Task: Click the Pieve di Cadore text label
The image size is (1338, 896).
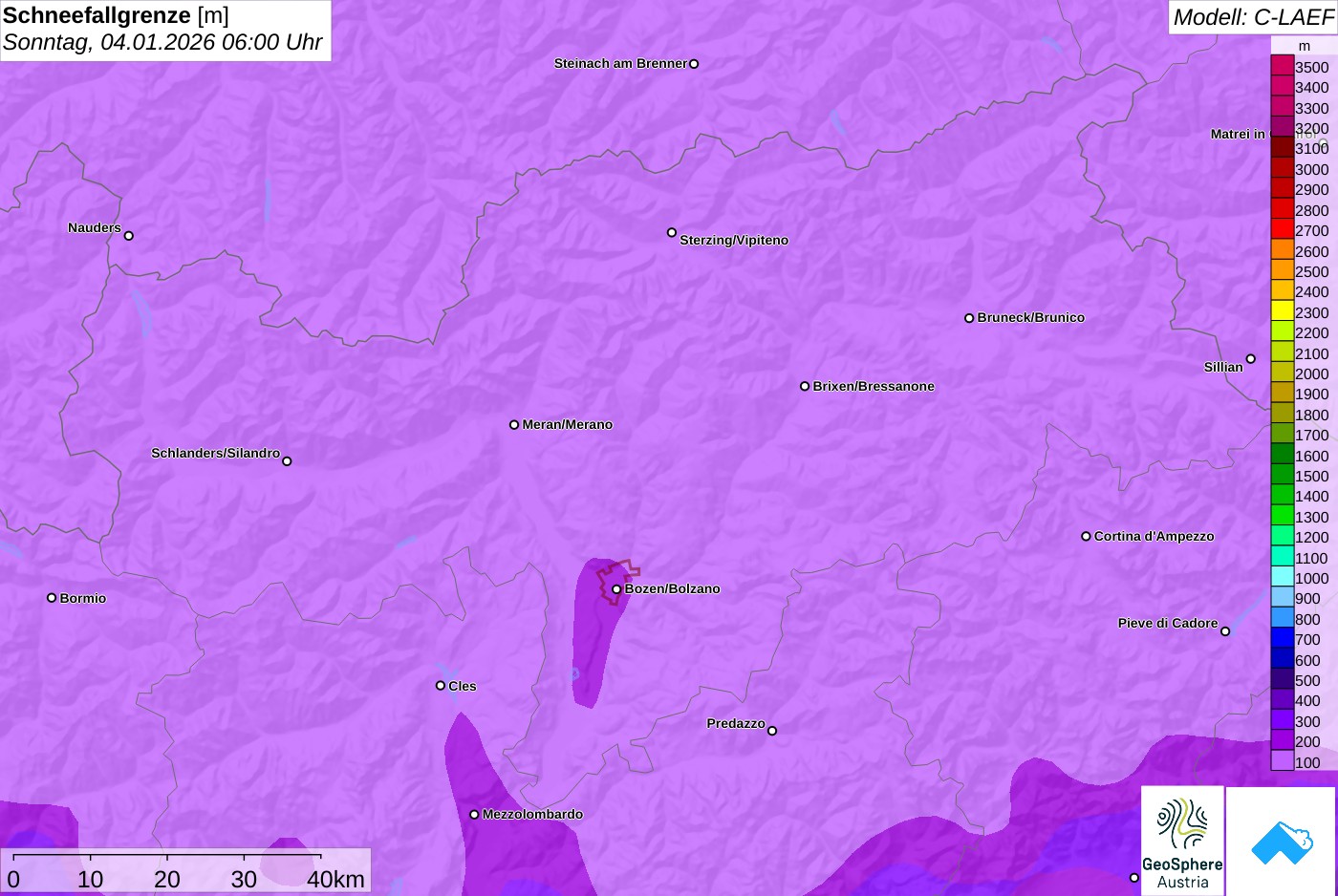Action: [x=1168, y=624]
